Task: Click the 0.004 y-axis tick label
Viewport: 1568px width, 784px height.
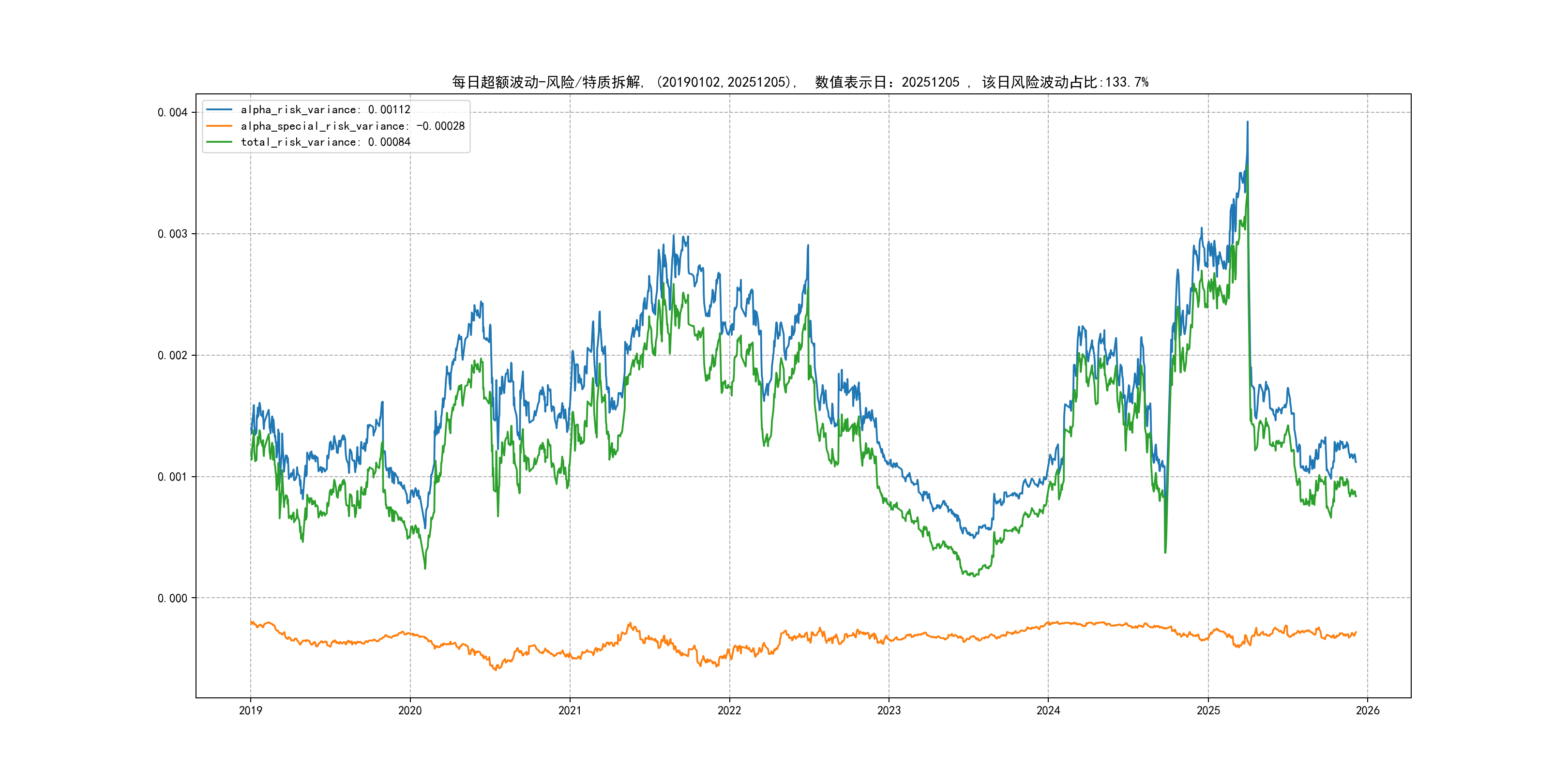Action: click(x=172, y=113)
